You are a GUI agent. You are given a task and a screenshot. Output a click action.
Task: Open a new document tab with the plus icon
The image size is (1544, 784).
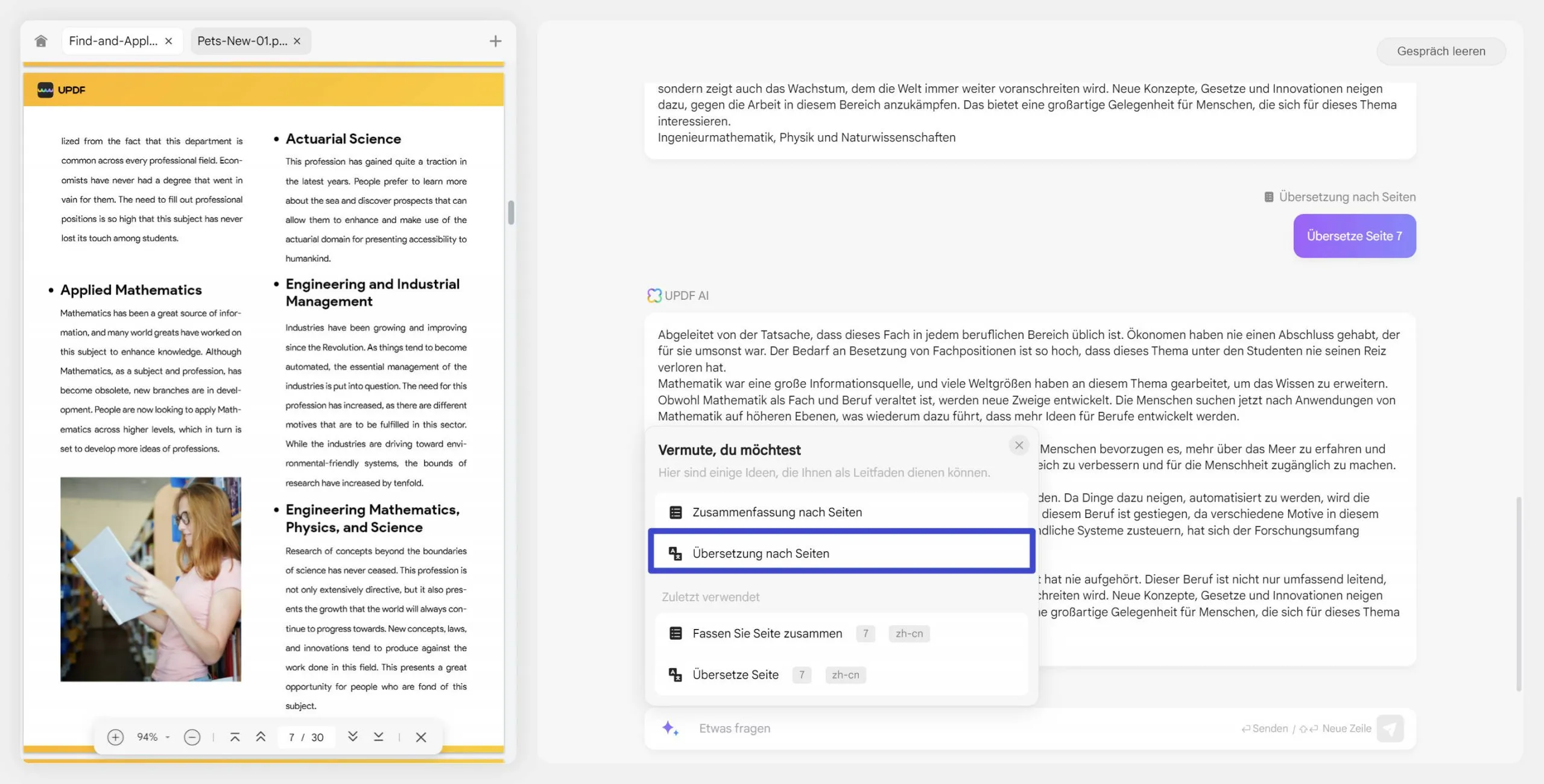[495, 40]
